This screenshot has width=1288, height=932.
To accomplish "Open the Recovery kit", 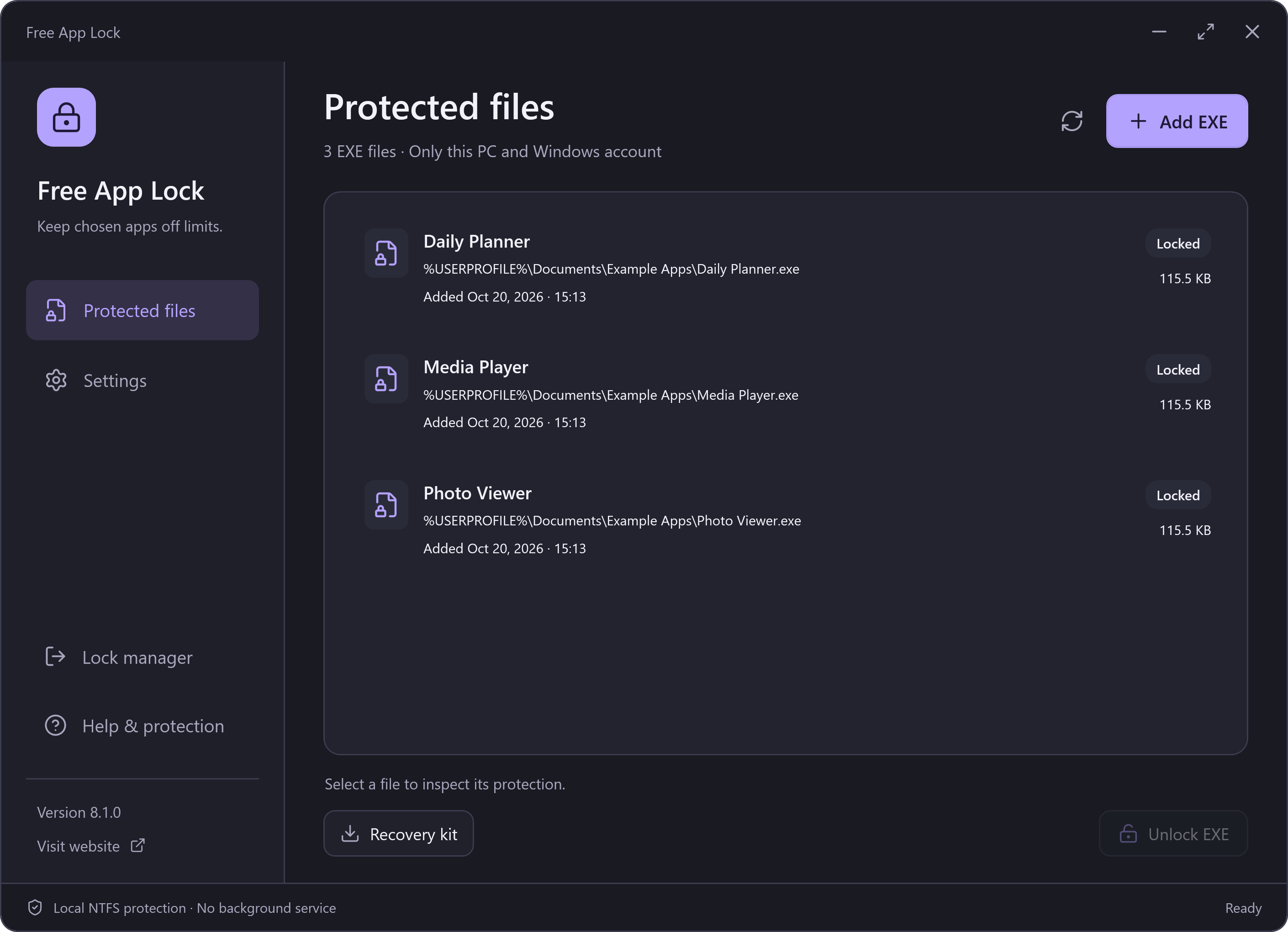I will (x=398, y=833).
